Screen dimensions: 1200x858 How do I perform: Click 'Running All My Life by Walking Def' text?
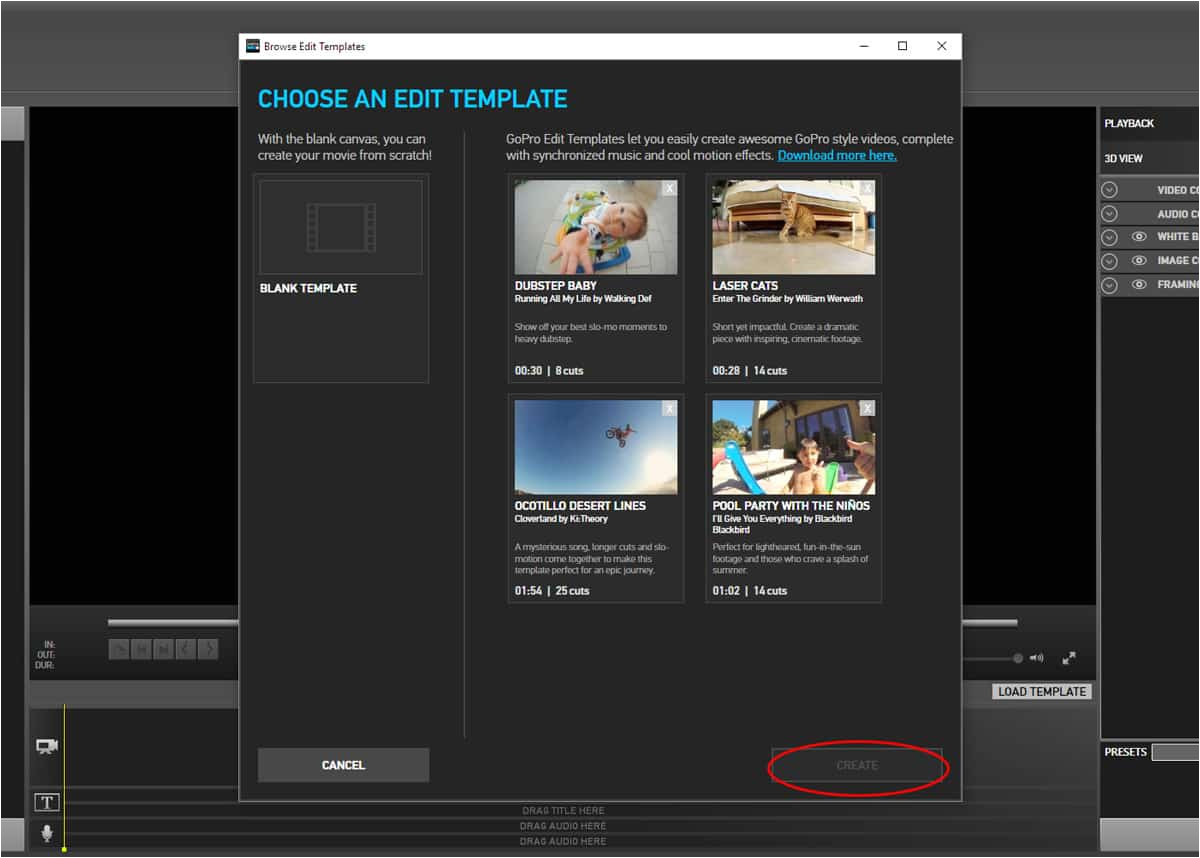(x=583, y=299)
